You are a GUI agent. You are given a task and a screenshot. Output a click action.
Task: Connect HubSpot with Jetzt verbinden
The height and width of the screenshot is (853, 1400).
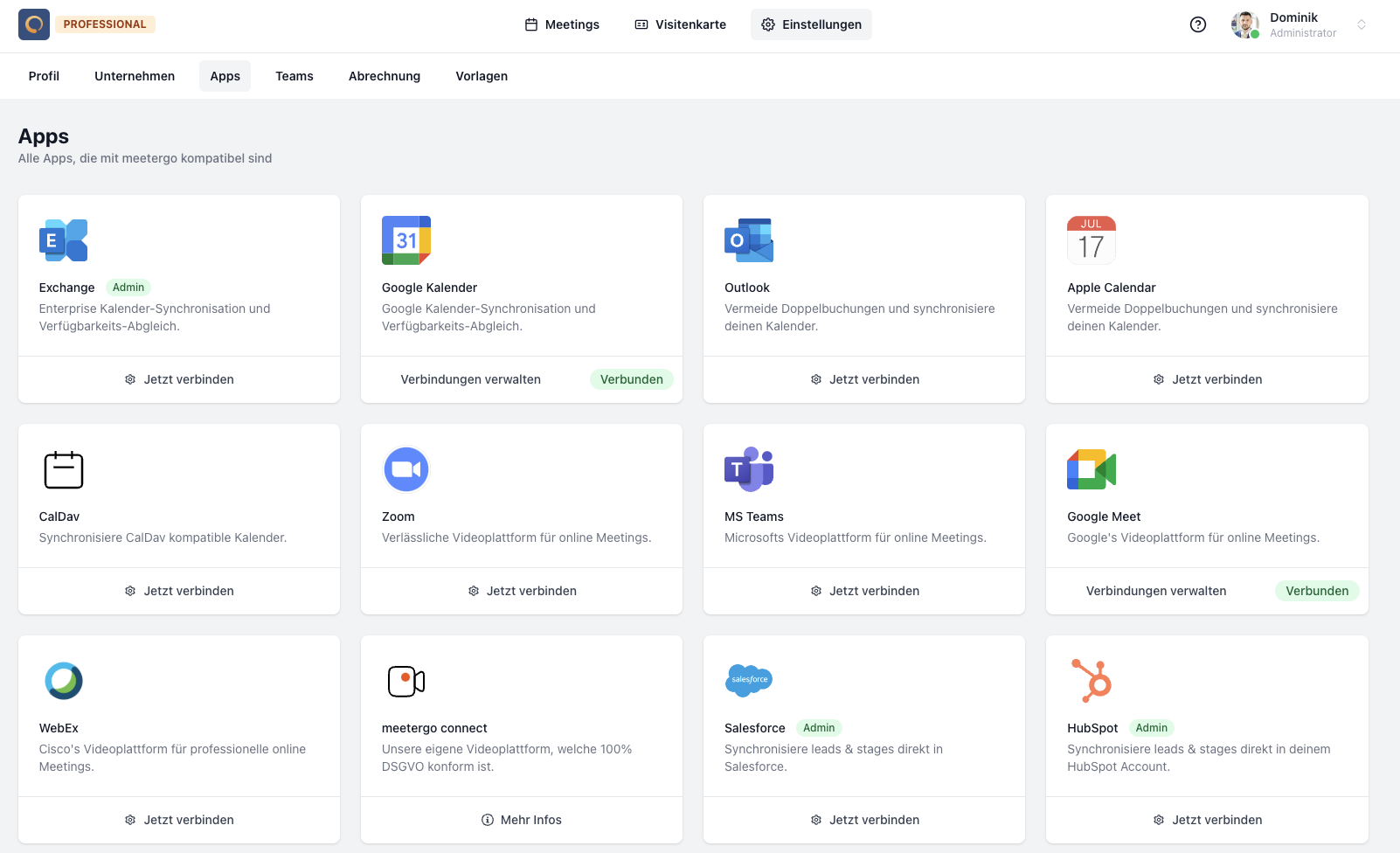pos(1207,820)
